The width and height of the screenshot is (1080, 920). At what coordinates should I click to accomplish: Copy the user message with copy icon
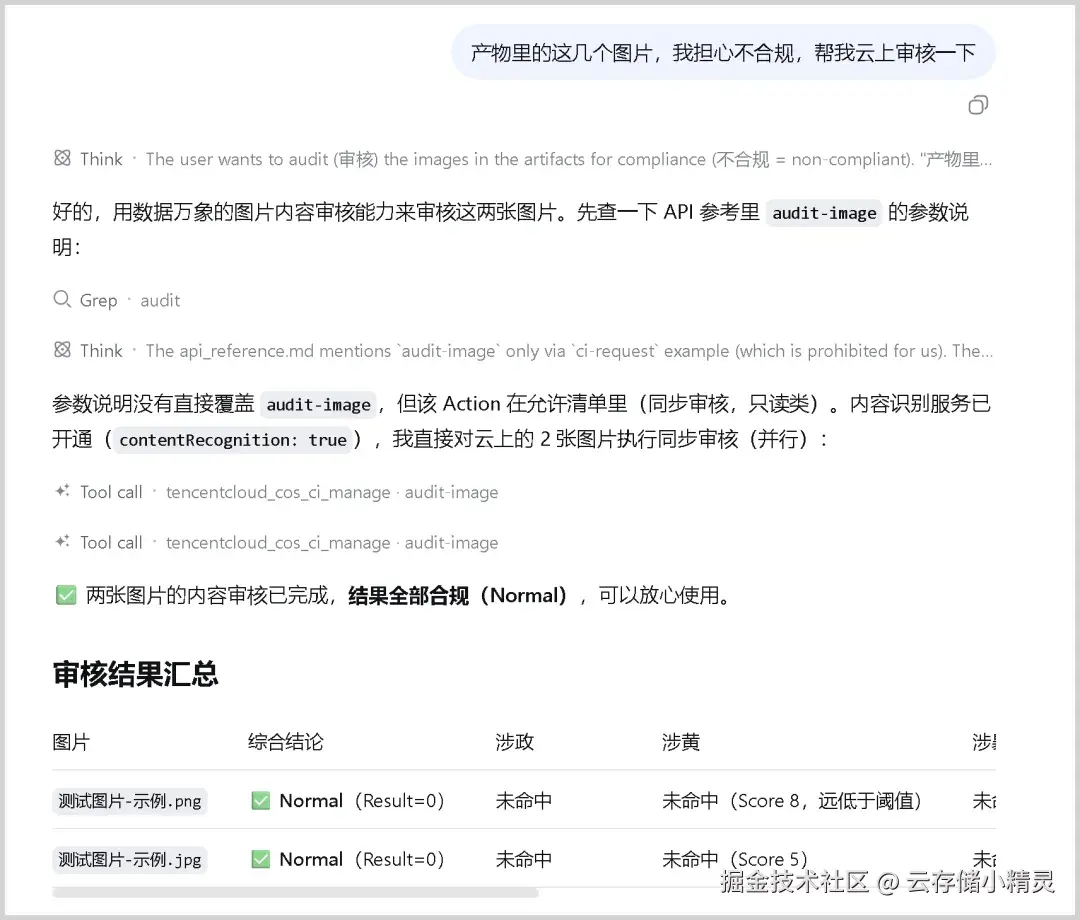978,105
